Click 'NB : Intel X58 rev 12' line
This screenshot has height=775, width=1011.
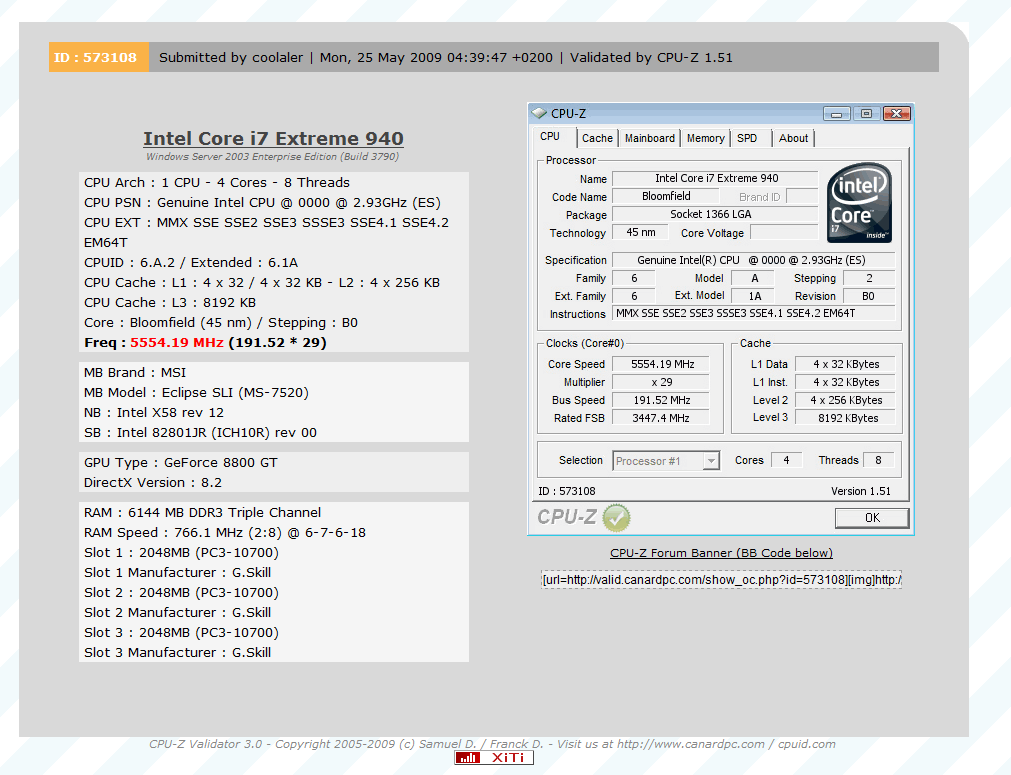click(154, 413)
